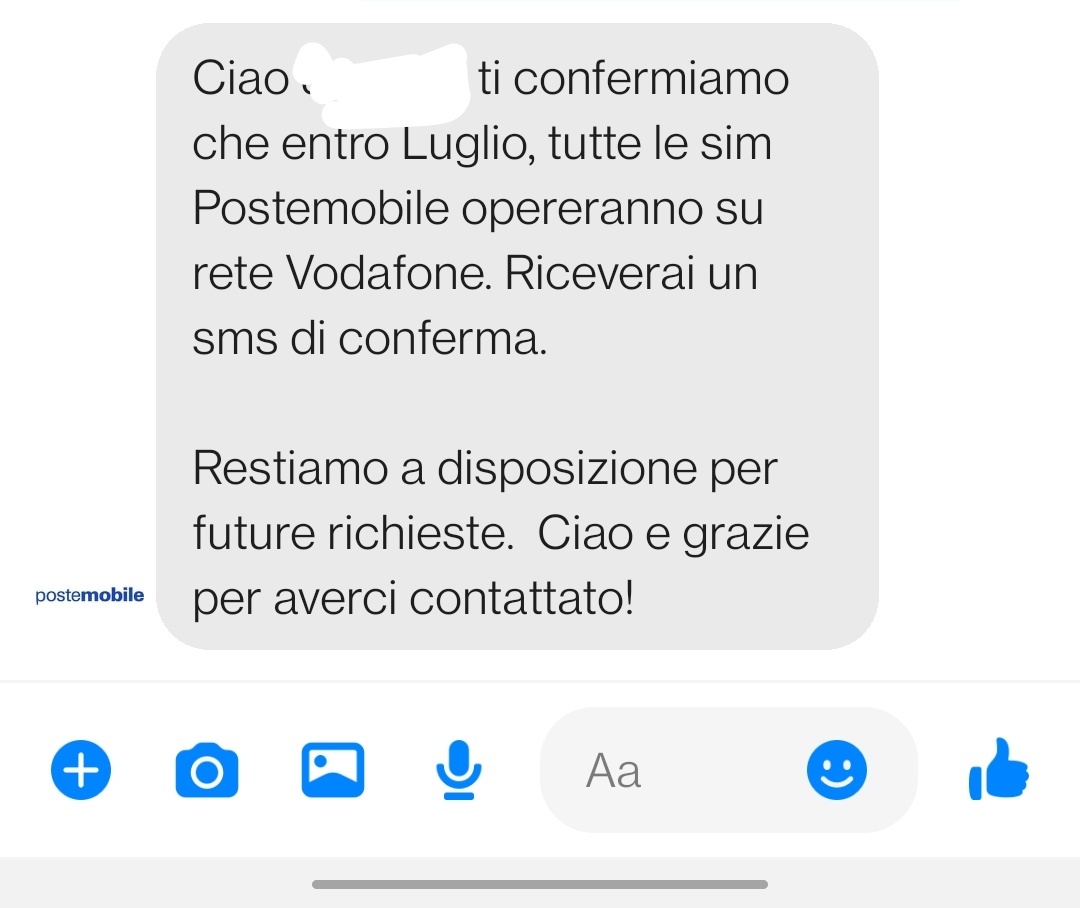Open the photo gallery picker icon
The width and height of the screenshot is (1080, 908).
pos(333,770)
